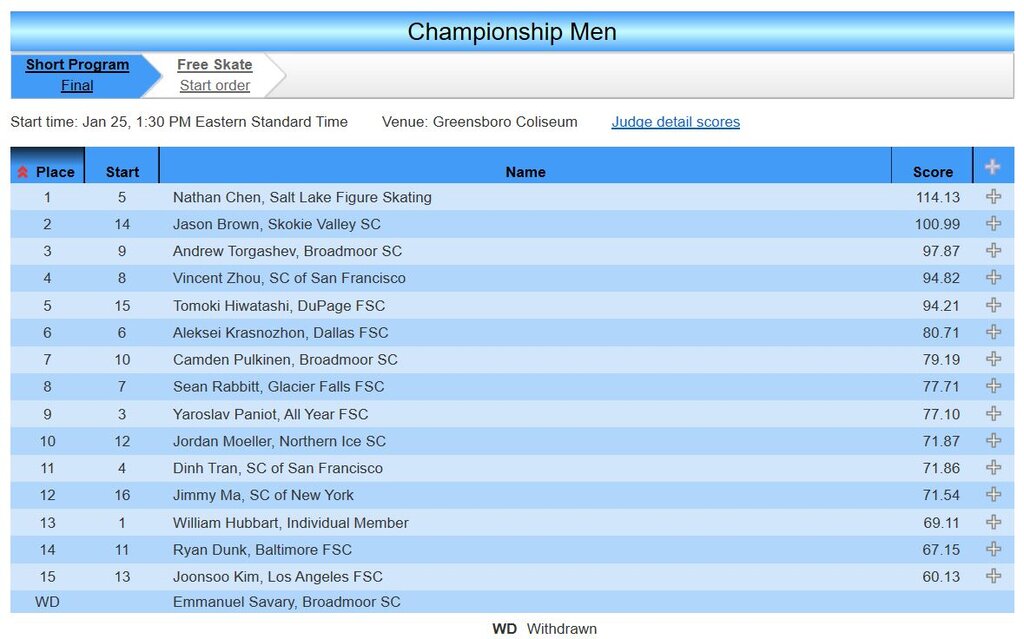Expand Yaroslav Paniot's row details
The image size is (1024, 639).
click(x=993, y=413)
